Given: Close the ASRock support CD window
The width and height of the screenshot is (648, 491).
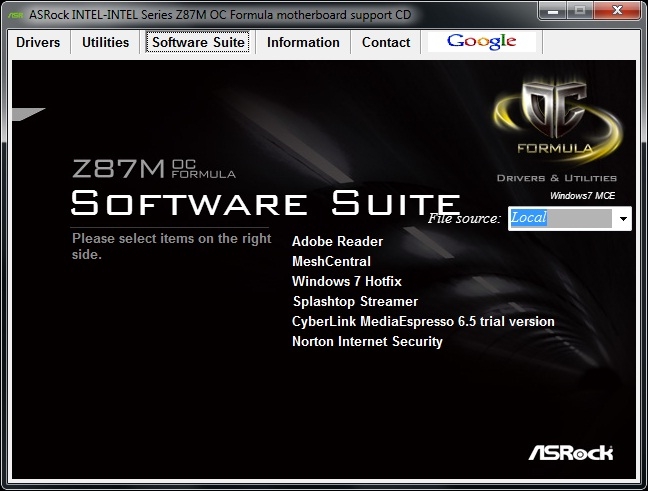Looking at the screenshot, I should [617, 11].
